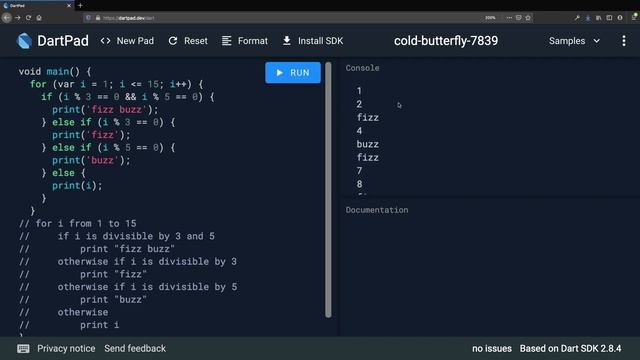Click the comment line 'print "fizz buzz"'
The image size is (640, 360).
tap(127, 249)
